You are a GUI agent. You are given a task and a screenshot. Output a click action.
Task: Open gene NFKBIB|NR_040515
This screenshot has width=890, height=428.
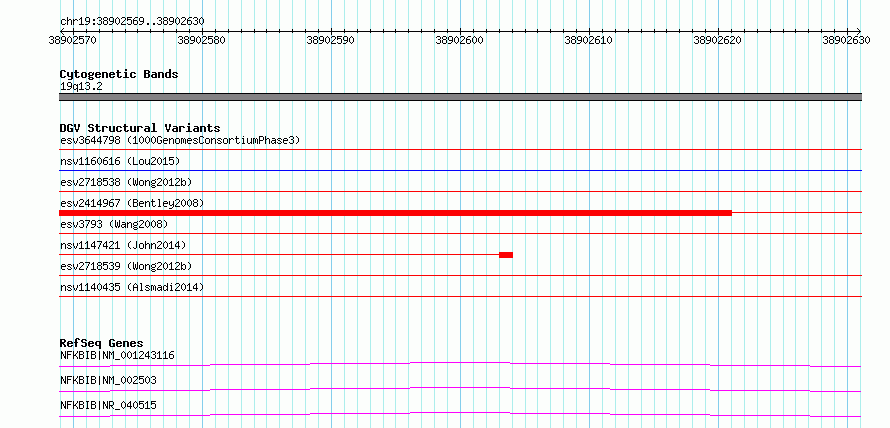click(x=108, y=405)
